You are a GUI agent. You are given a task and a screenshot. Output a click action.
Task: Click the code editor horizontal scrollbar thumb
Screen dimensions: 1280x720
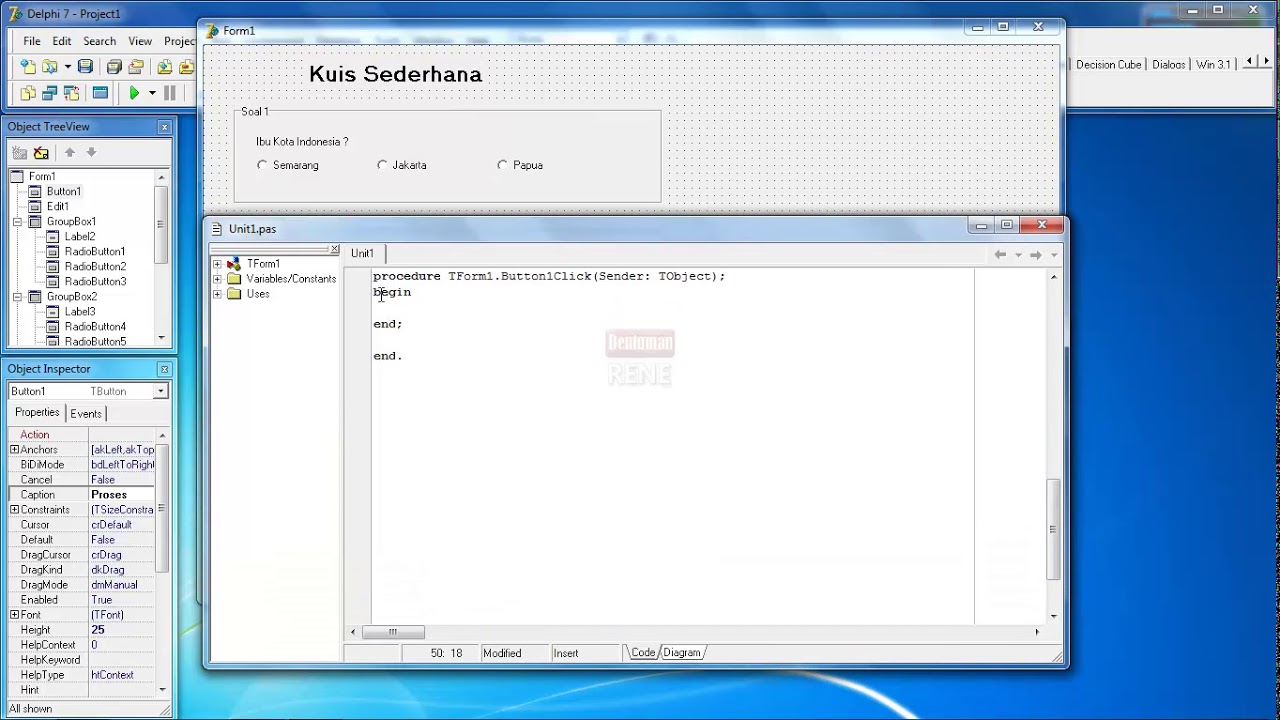(x=393, y=632)
